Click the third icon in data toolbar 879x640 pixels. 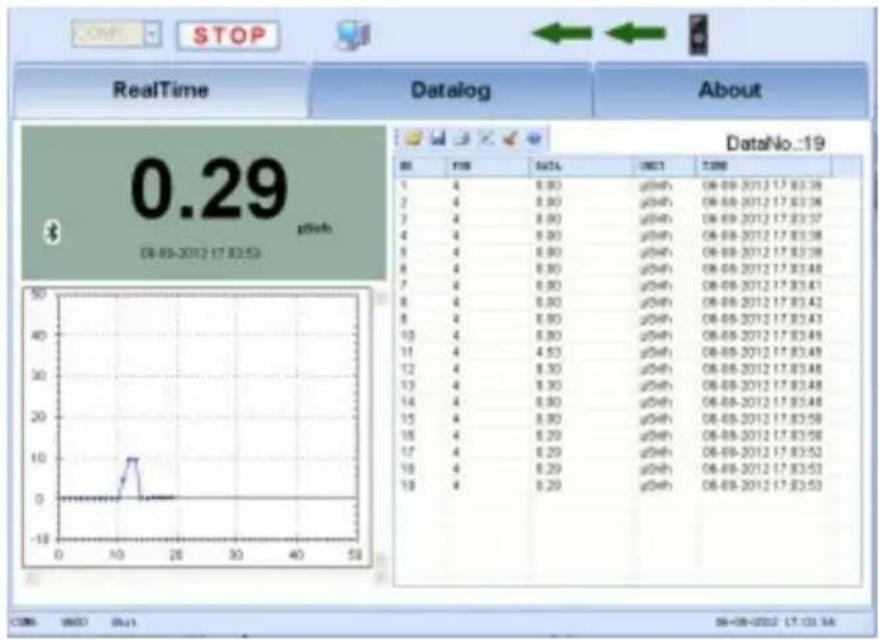point(462,138)
